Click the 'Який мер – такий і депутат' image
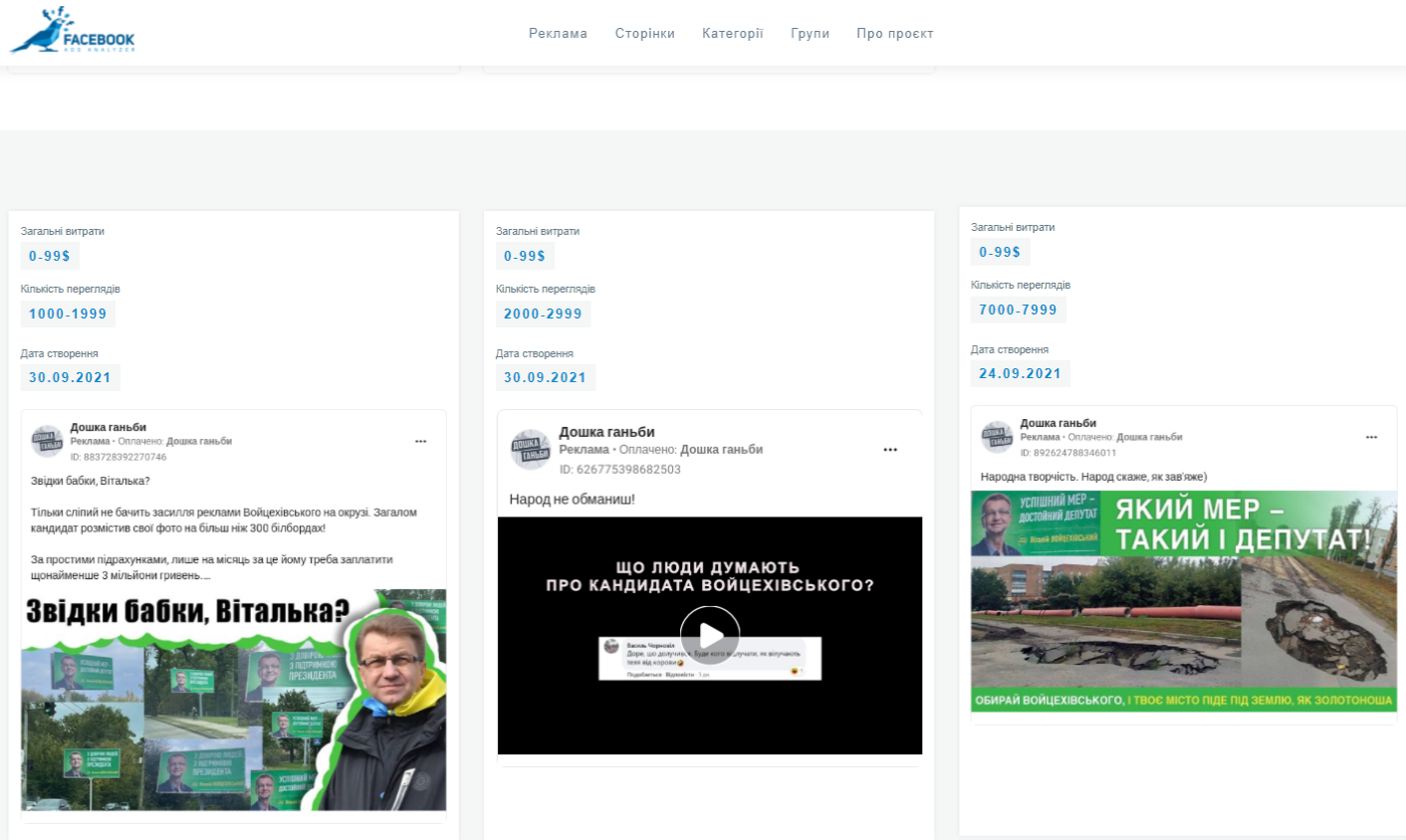Image resolution: width=1406 pixels, height=840 pixels. [1183, 601]
